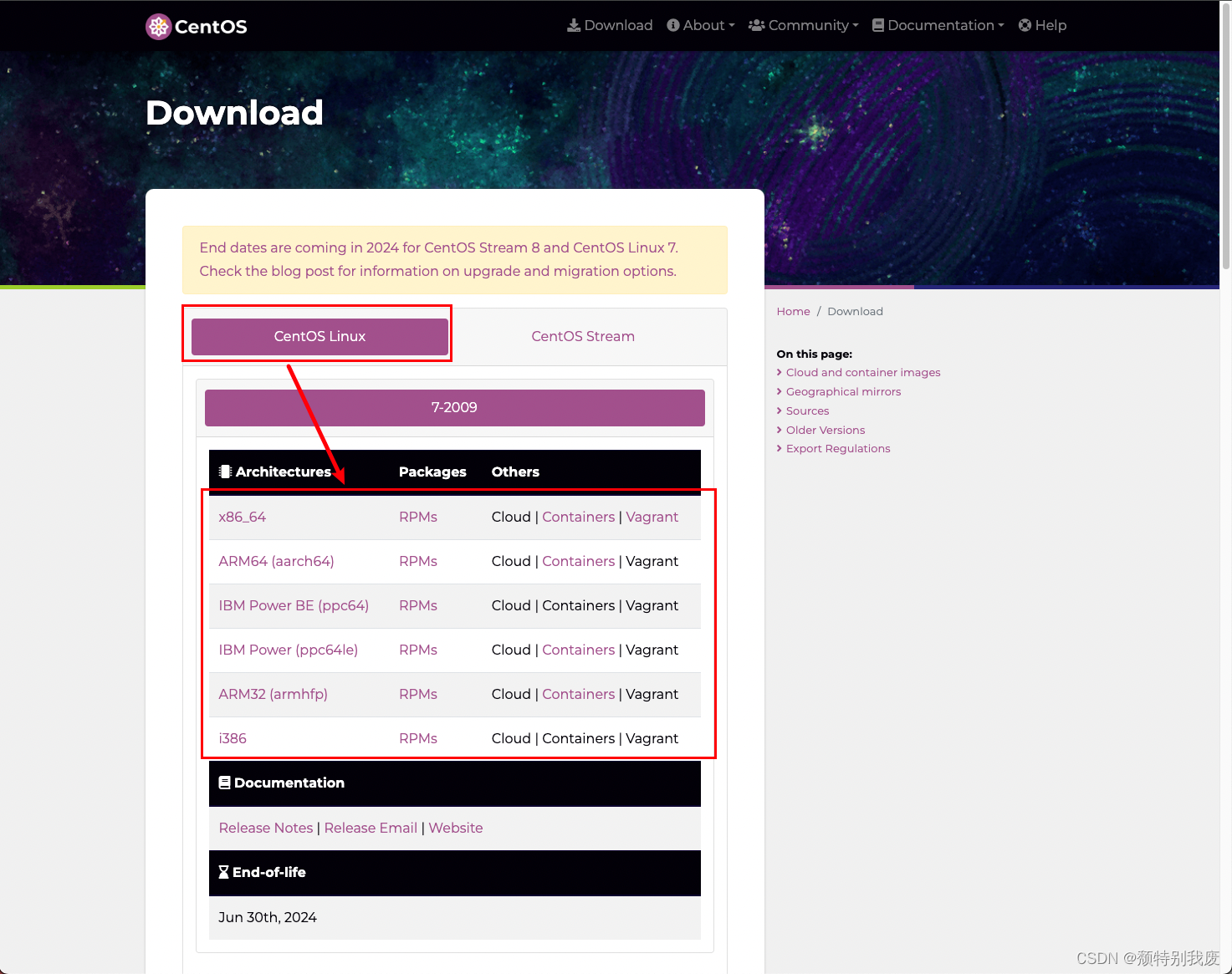Jump to Export Regulations section
The width and height of the screenshot is (1232, 974).
coord(838,448)
